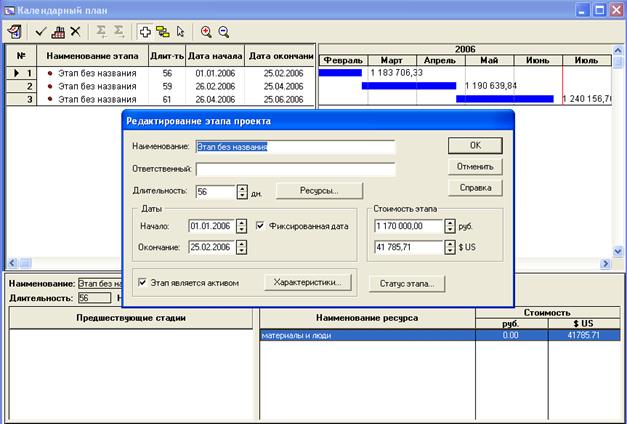Click the 'Отменить' button

(474, 166)
